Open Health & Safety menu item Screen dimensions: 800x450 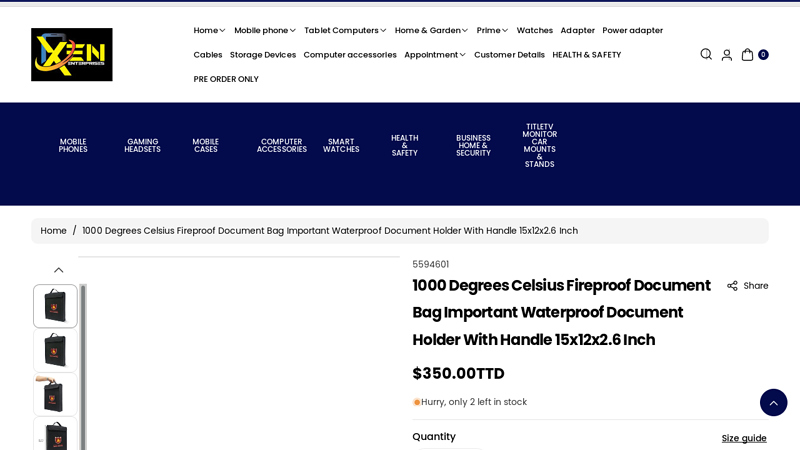(x=586, y=55)
